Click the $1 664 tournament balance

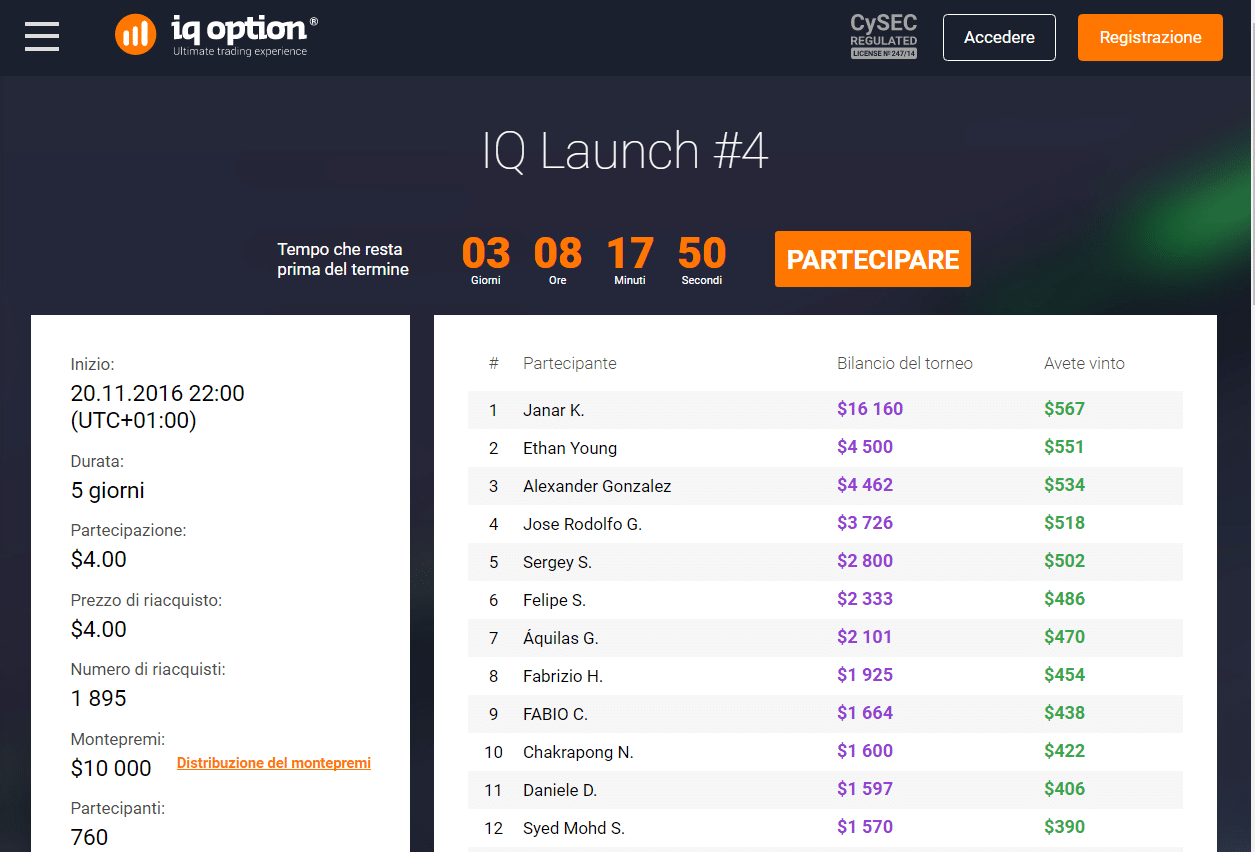[x=865, y=713]
